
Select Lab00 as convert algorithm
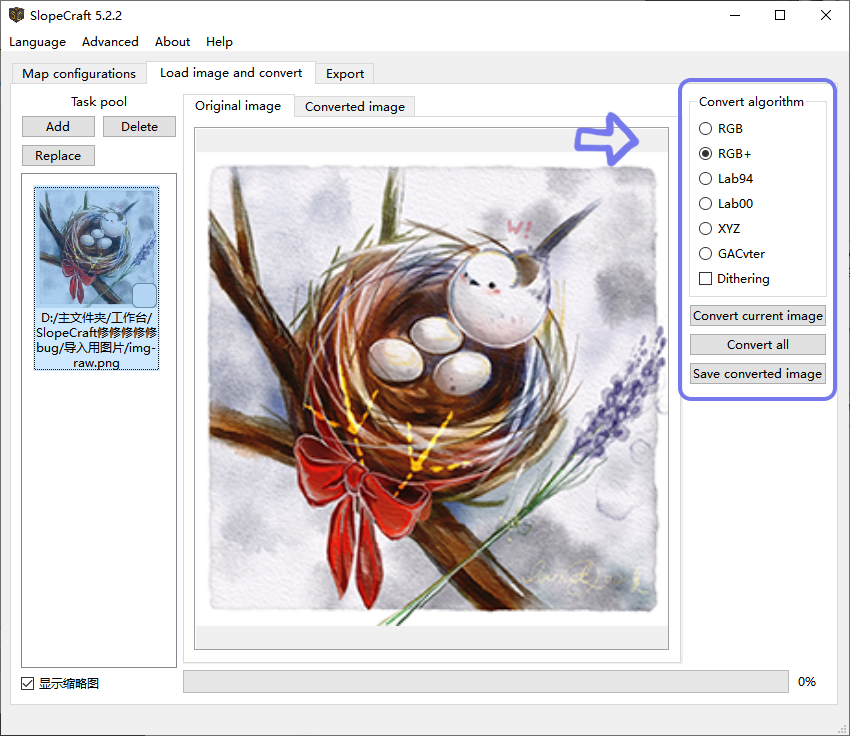(706, 204)
